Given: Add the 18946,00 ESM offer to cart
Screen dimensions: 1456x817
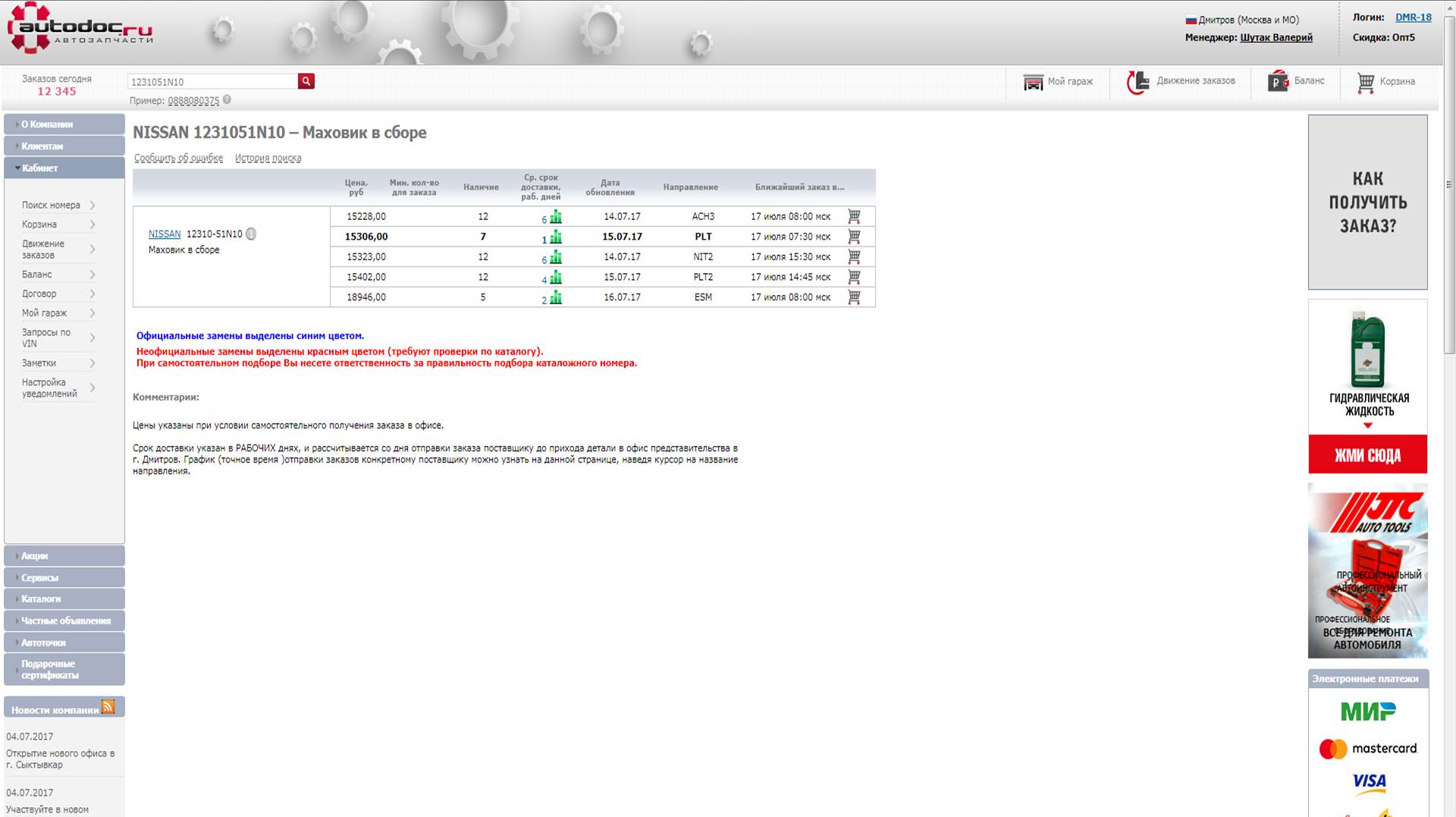Looking at the screenshot, I should point(854,297).
